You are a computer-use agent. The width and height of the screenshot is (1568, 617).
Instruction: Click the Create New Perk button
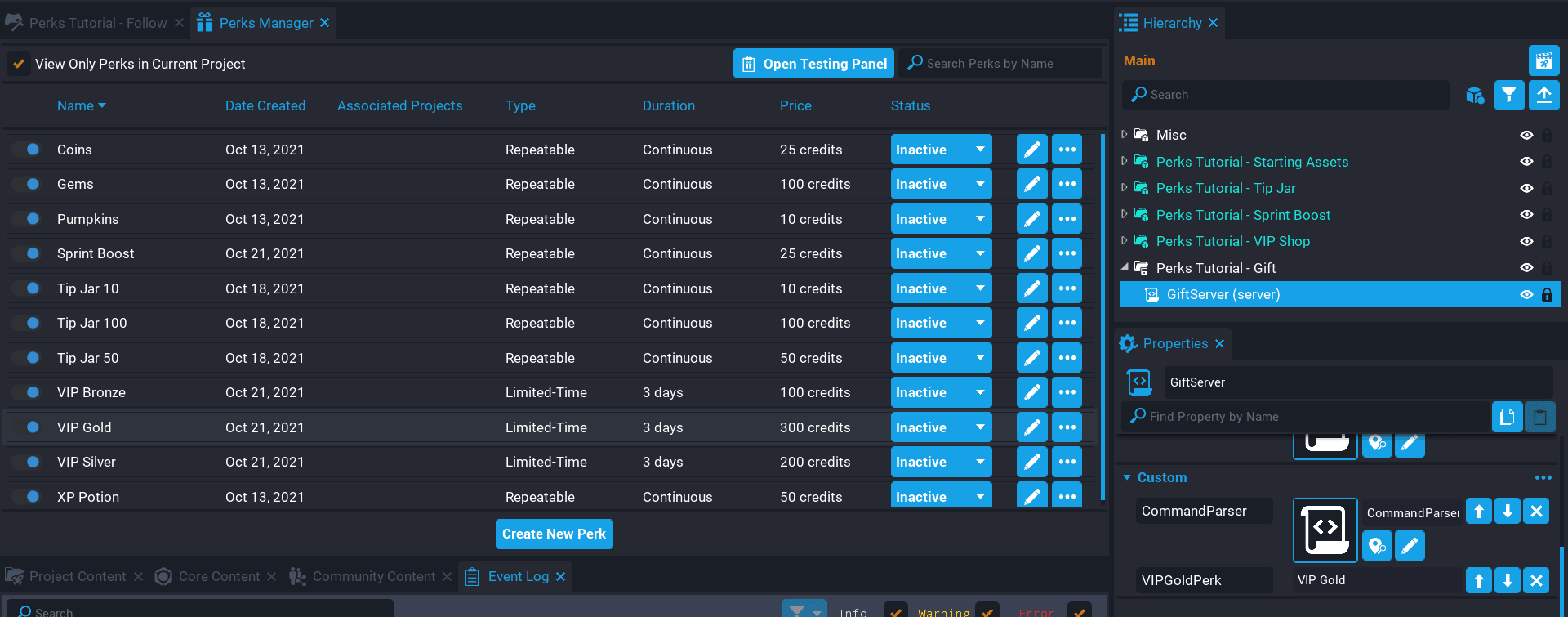pos(554,534)
